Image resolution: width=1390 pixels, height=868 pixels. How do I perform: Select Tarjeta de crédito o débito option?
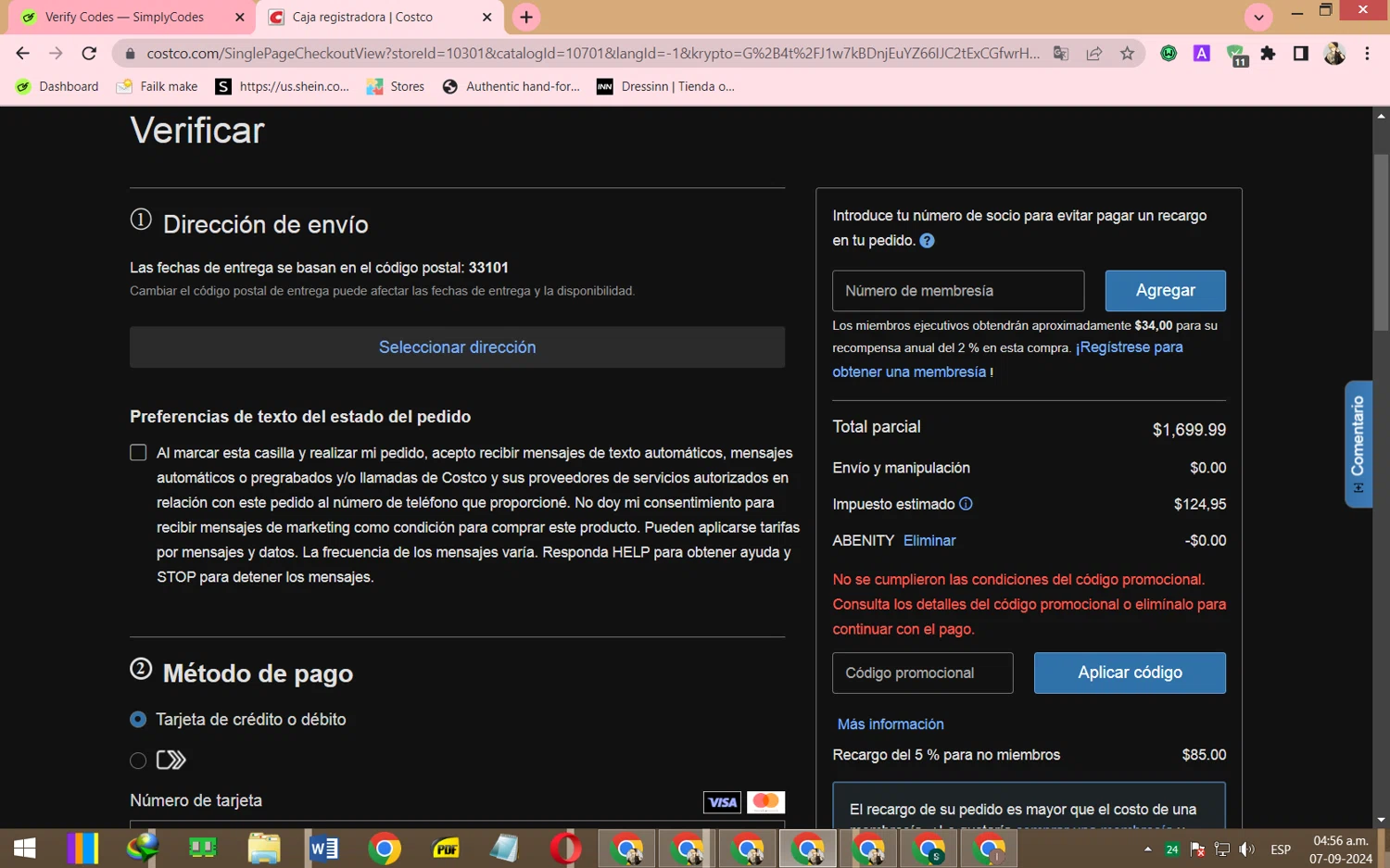138,720
